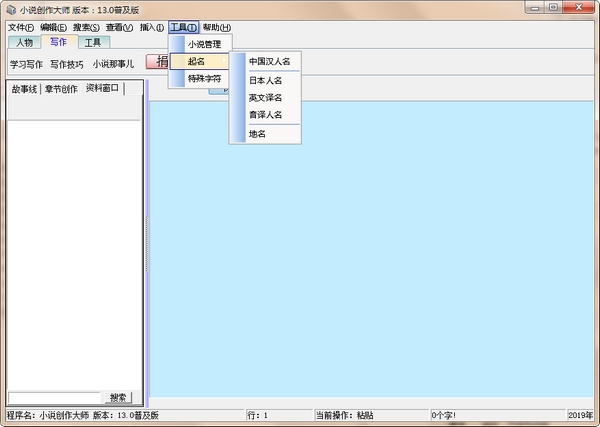Choose 特殊字符 in the tools menu
Image resolution: width=600 pixels, height=427 pixels.
coord(204,78)
